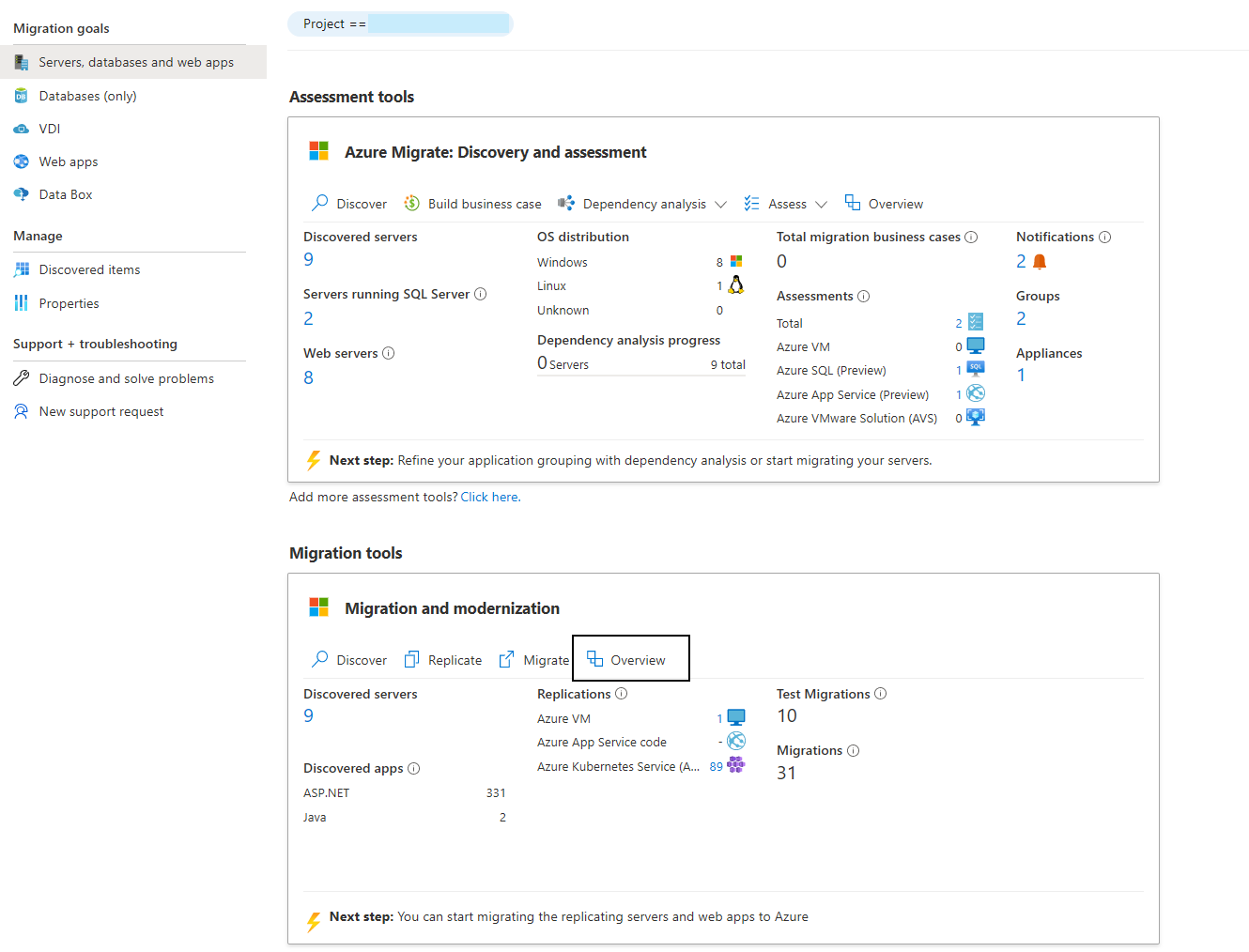Click info icon next to Discovered apps

pos(414,768)
